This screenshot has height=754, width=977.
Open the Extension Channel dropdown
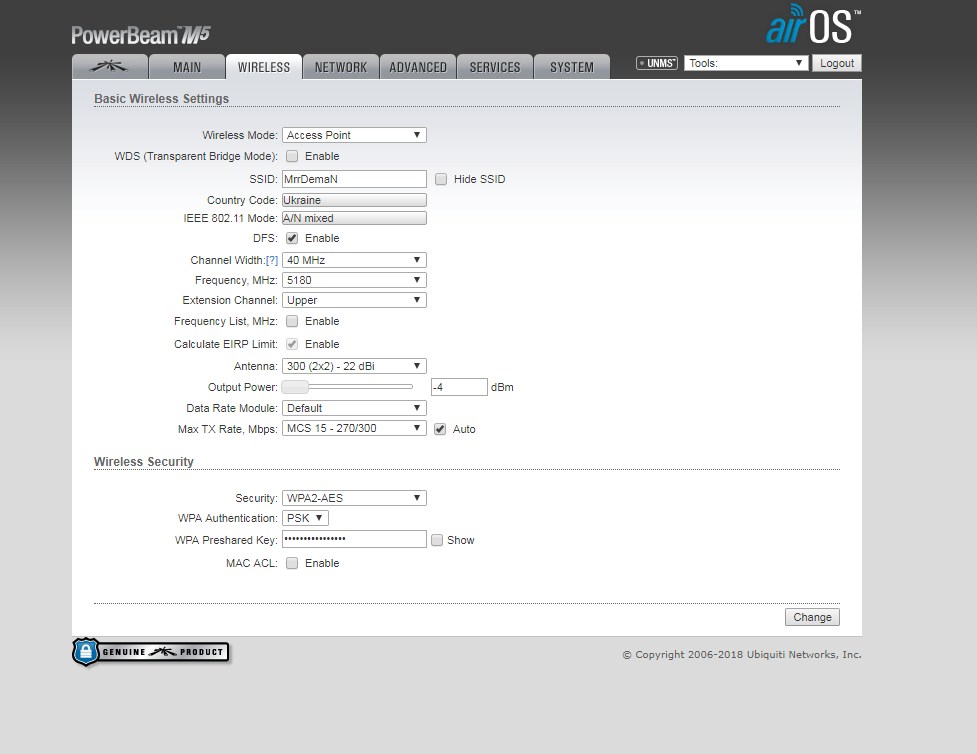click(x=354, y=300)
